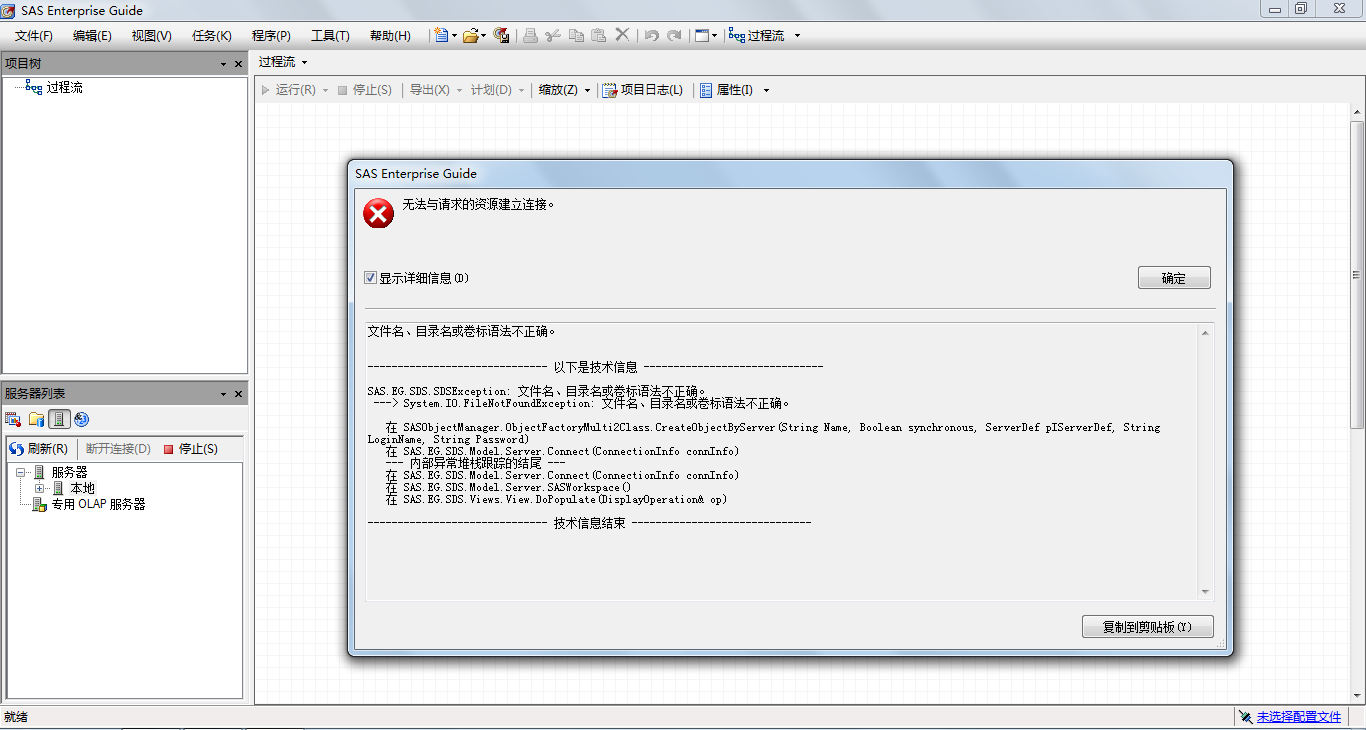The height and width of the screenshot is (730, 1366).
Task: Expand the 本地 server node
Action: click(x=39, y=488)
